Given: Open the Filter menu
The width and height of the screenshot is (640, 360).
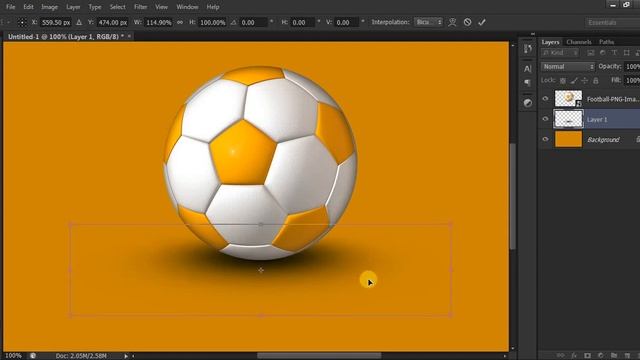Looking at the screenshot, I should pyautogui.click(x=140, y=7).
